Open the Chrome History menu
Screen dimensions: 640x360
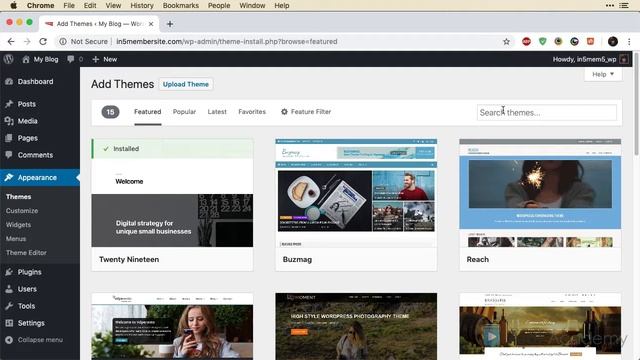142,5
